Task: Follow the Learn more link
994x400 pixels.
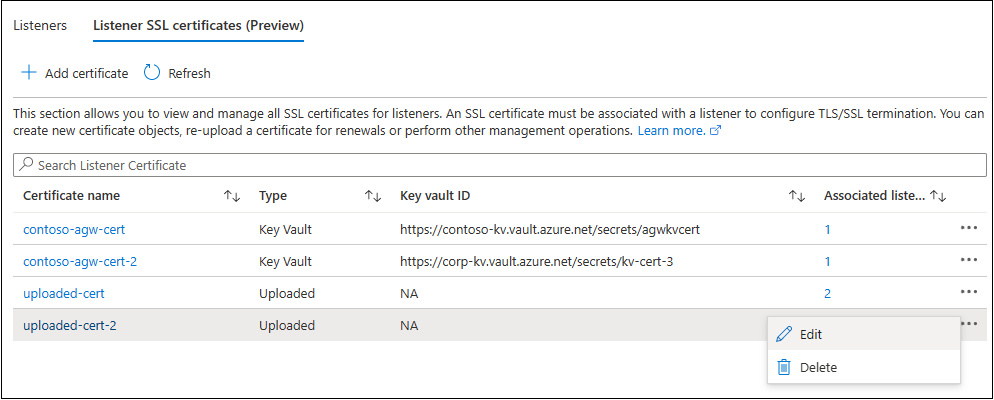Action: tap(671, 131)
